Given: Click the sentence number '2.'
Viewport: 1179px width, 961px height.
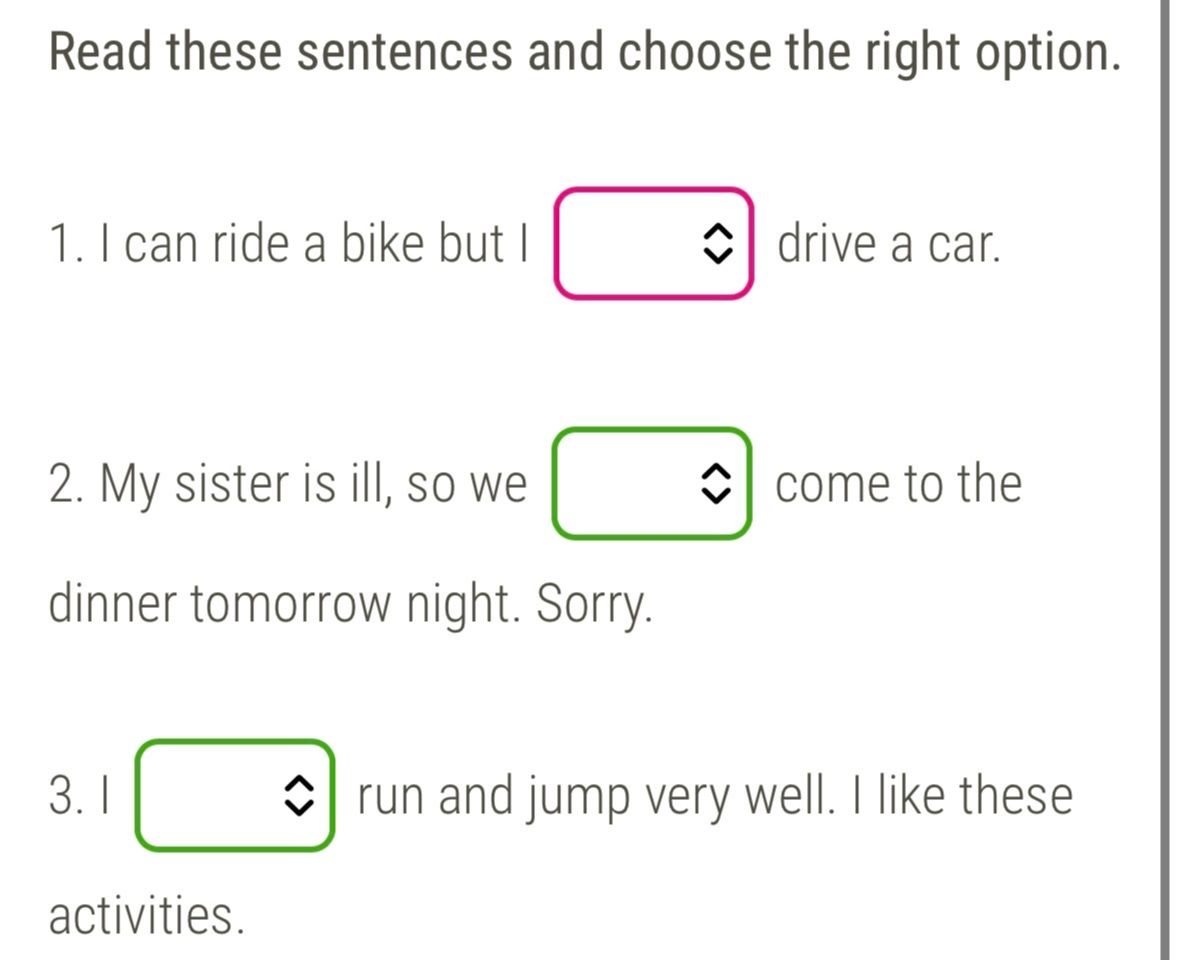Looking at the screenshot, I should coord(67,484).
